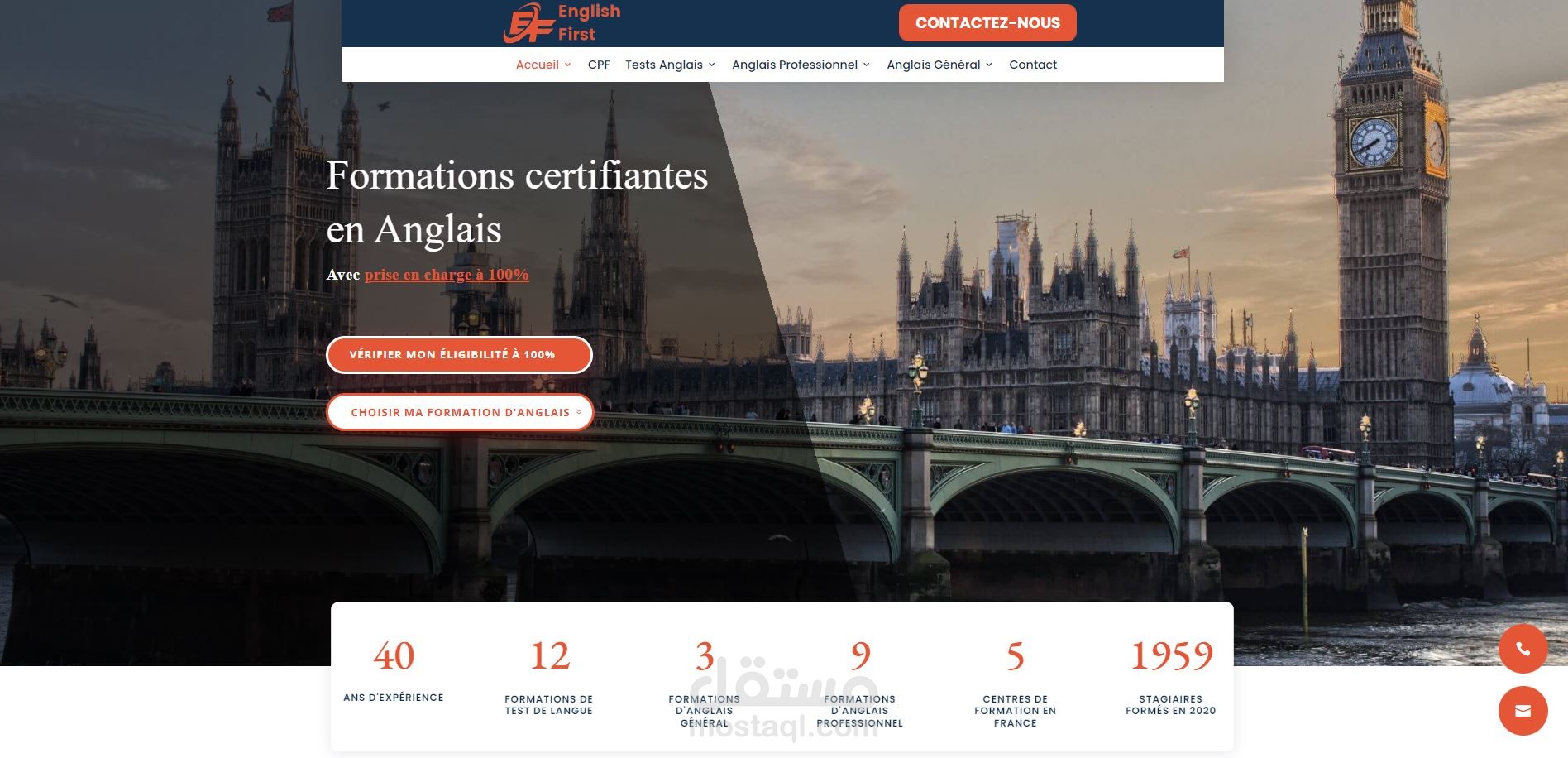Click 'Choisir ma formation d'anglais' button

point(460,412)
